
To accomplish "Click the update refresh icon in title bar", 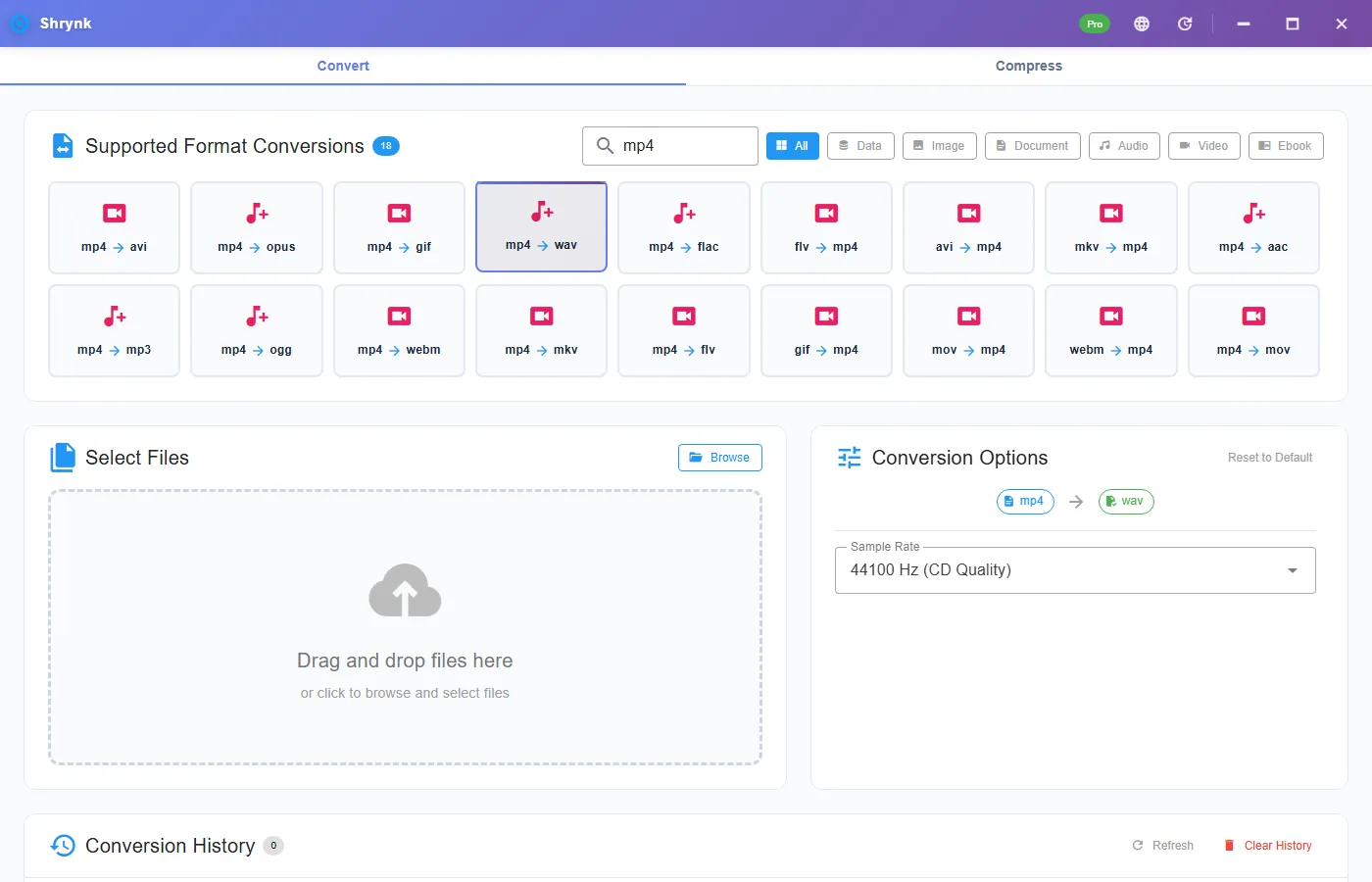I will coord(1185,24).
